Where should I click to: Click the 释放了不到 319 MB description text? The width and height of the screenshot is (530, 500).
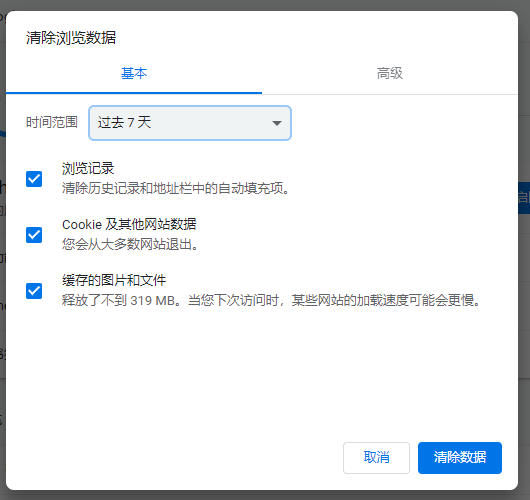[x=271, y=300]
